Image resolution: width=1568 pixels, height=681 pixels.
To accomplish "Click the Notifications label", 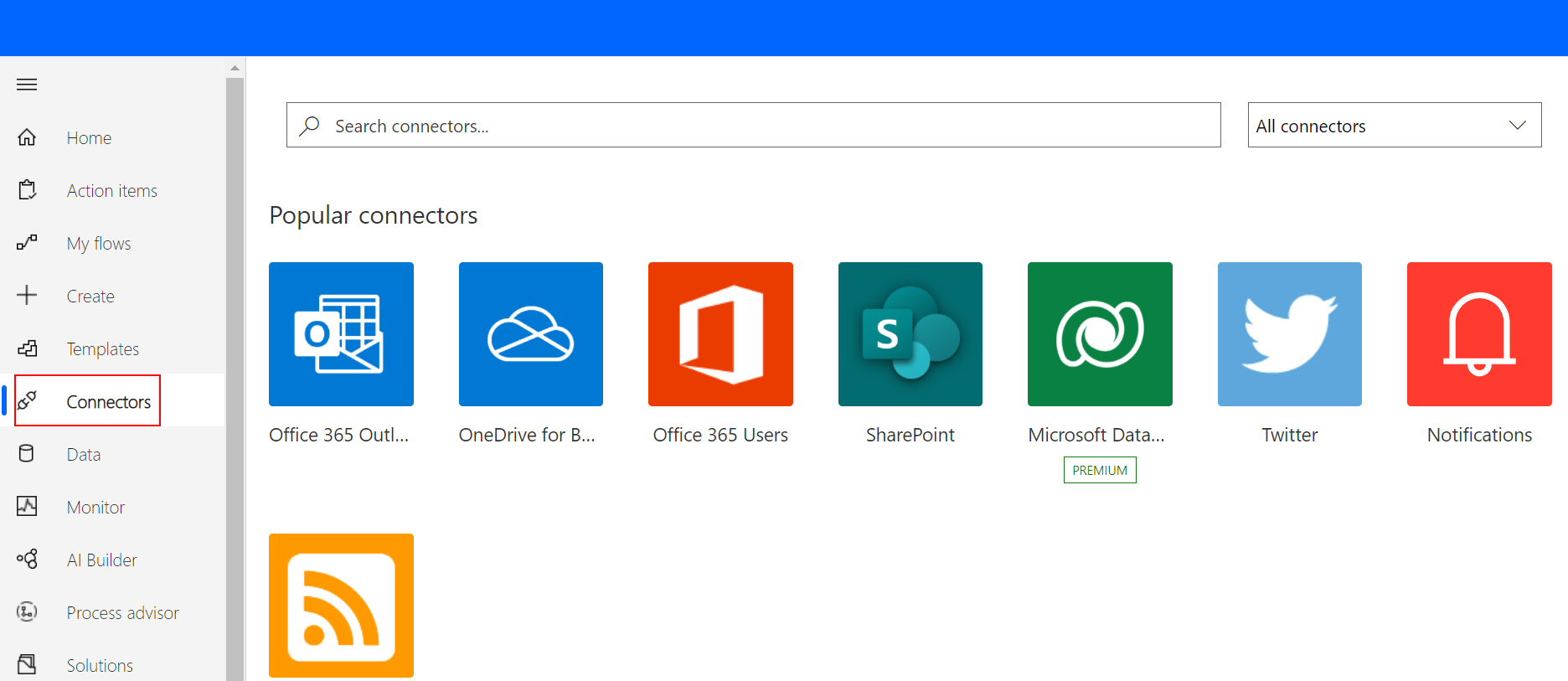I will (x=1479, y=435).
